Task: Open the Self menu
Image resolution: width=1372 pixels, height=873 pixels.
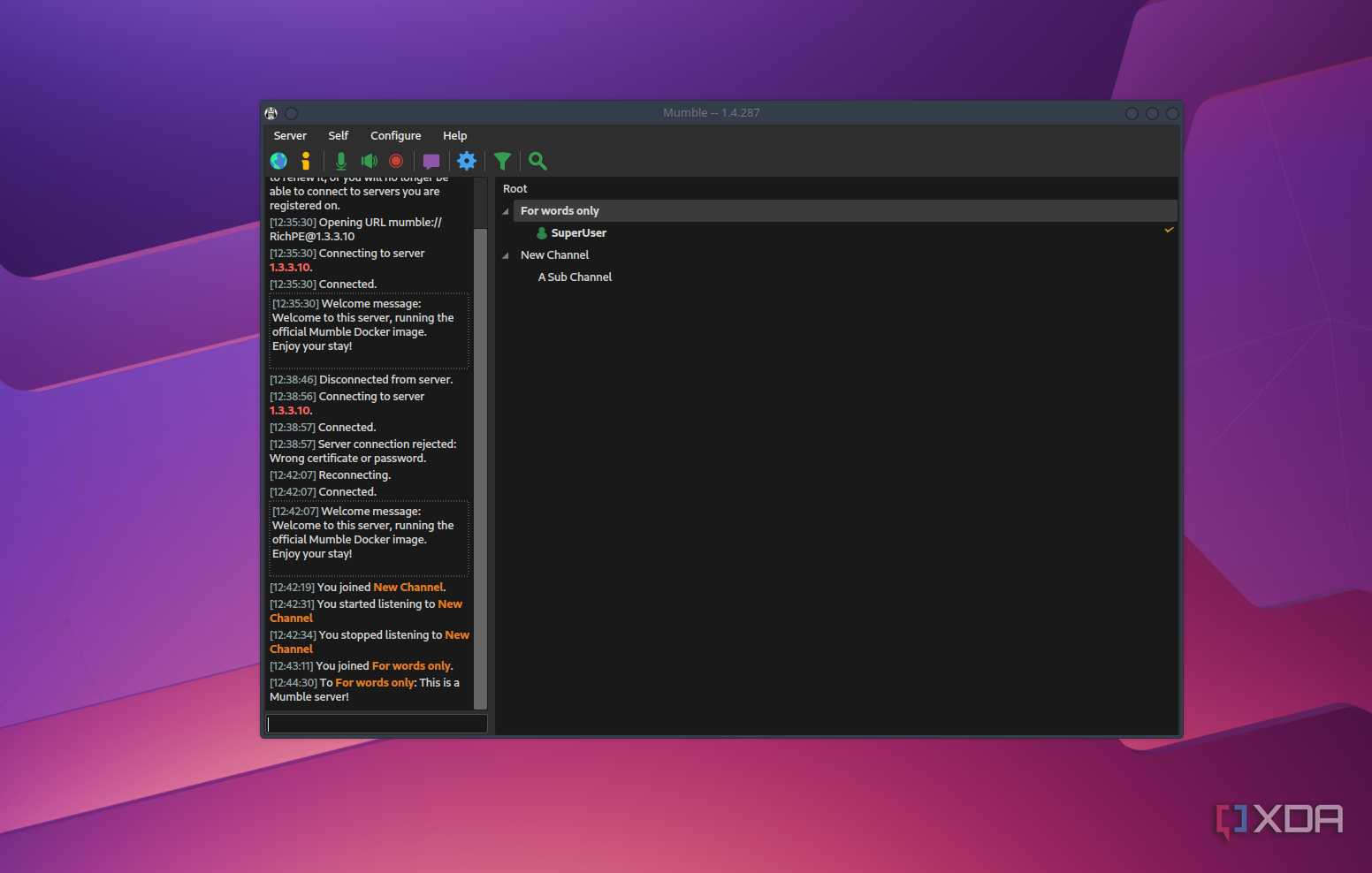Action: 339,136
